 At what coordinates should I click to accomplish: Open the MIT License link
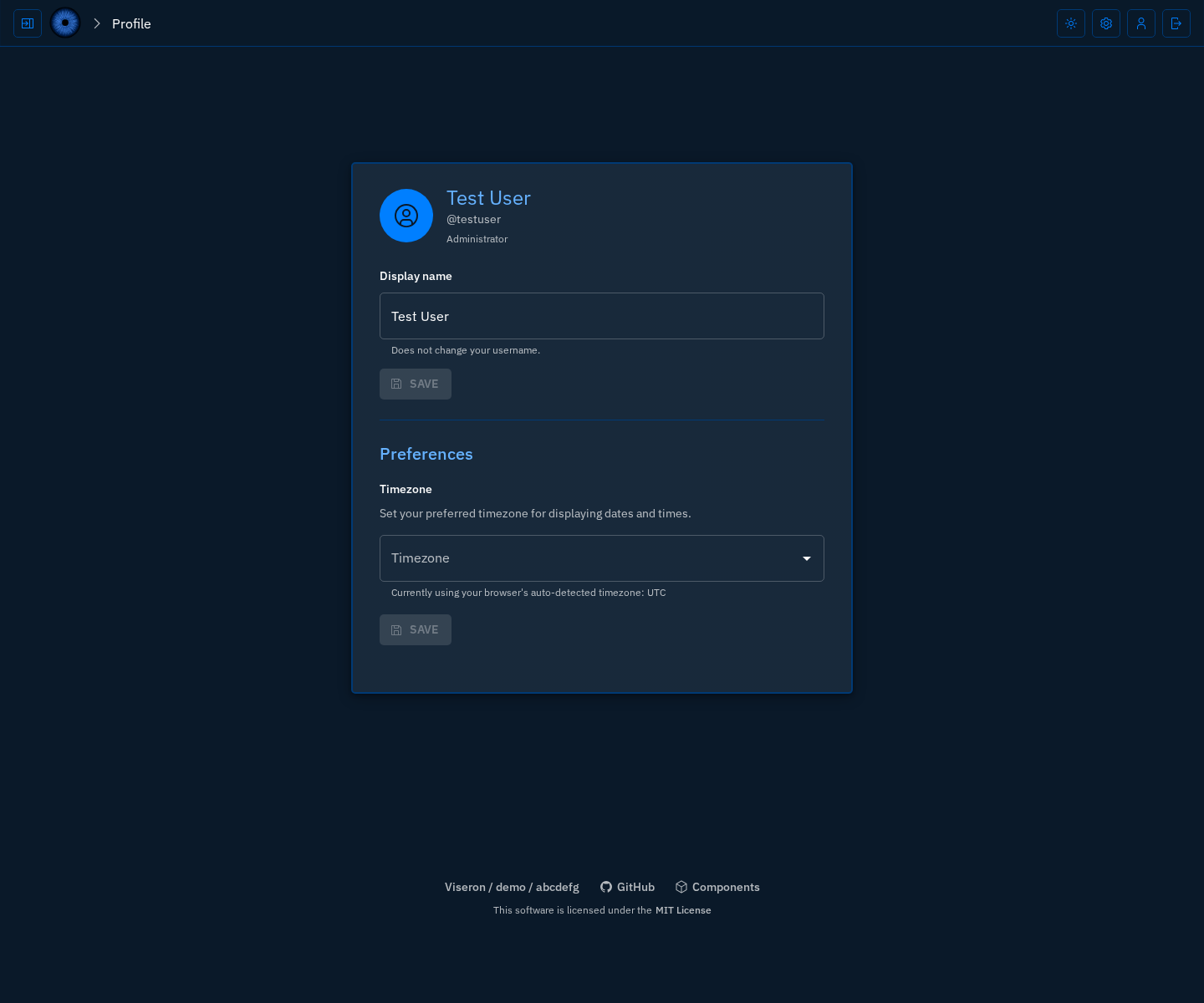pyautogui.click(x=683, y=910)
